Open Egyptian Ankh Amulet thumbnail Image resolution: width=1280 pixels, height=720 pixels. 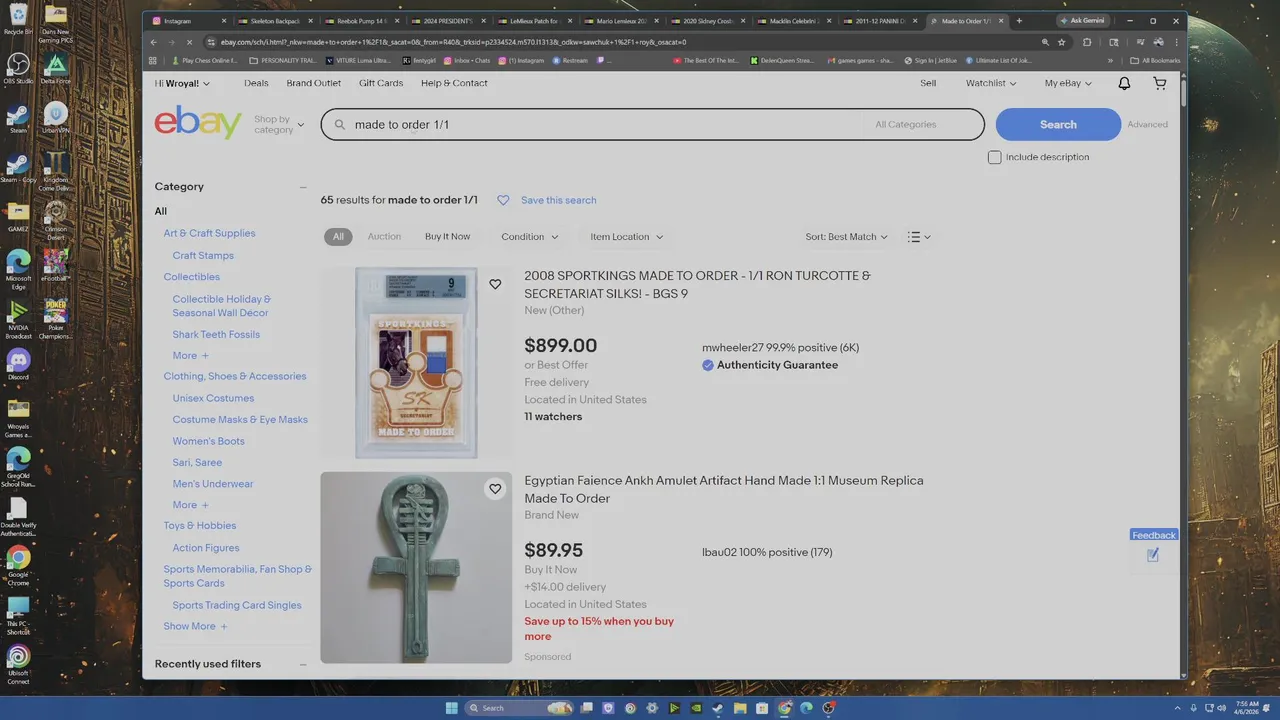(x=416, y=567)
